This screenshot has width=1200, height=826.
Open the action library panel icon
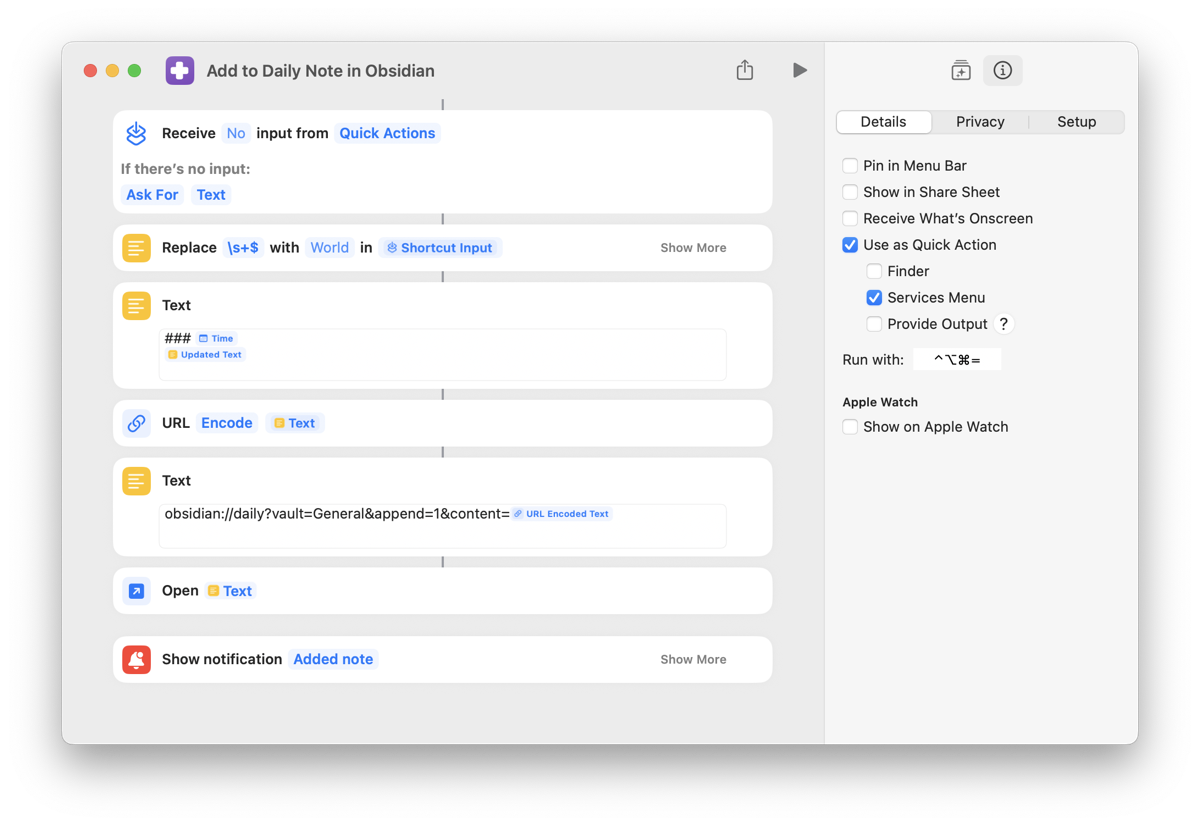click(960, 70)
